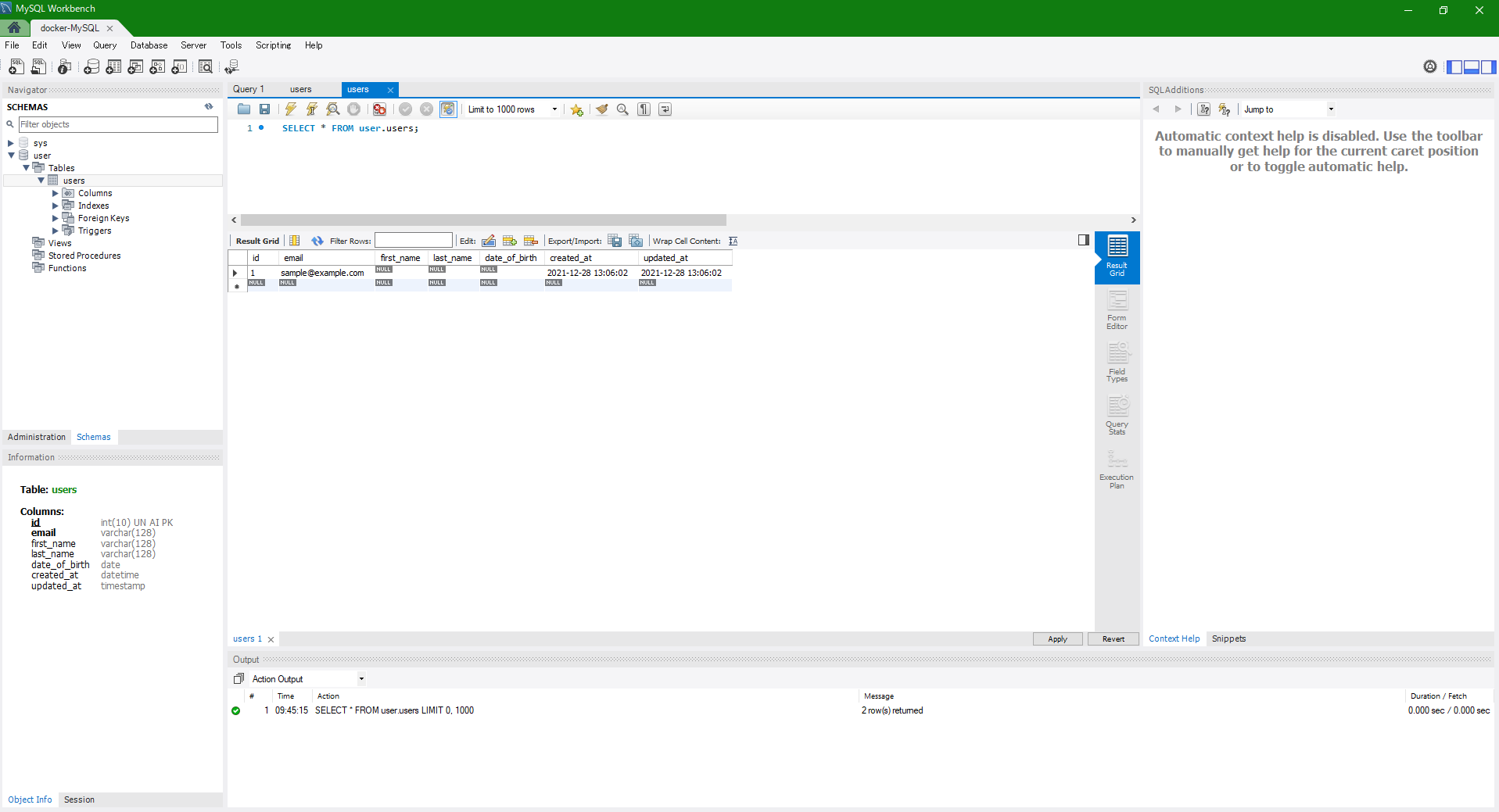Collapse the Tables node
This screenshot has height=812, width=1499.
coord(26,168)
